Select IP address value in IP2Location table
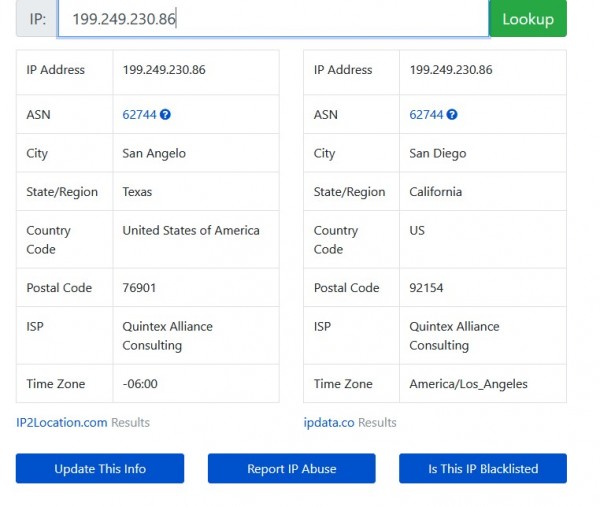 [x=164, y=70]
